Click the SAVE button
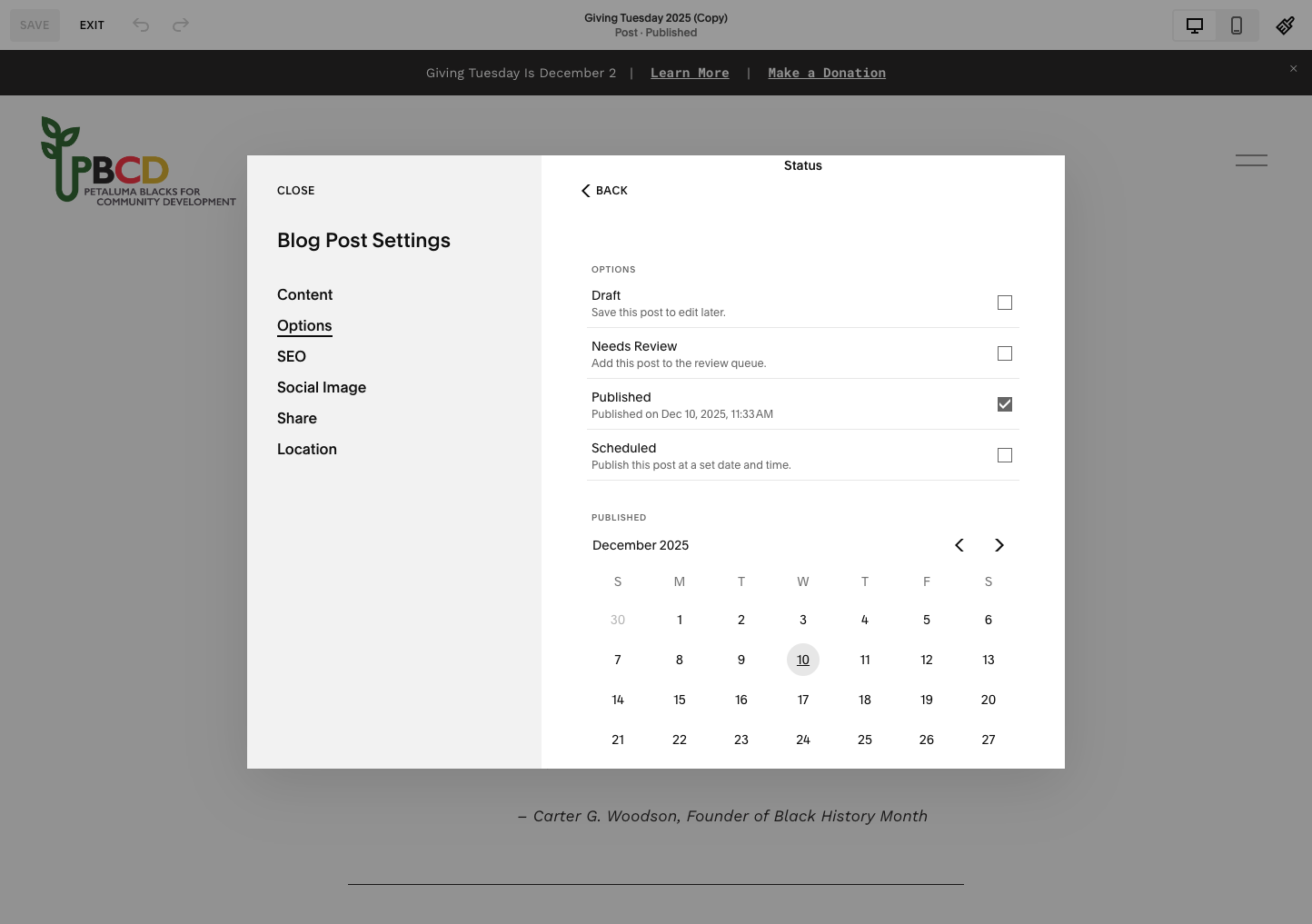This screenshot has height=924, width=1312. (35, 25)
